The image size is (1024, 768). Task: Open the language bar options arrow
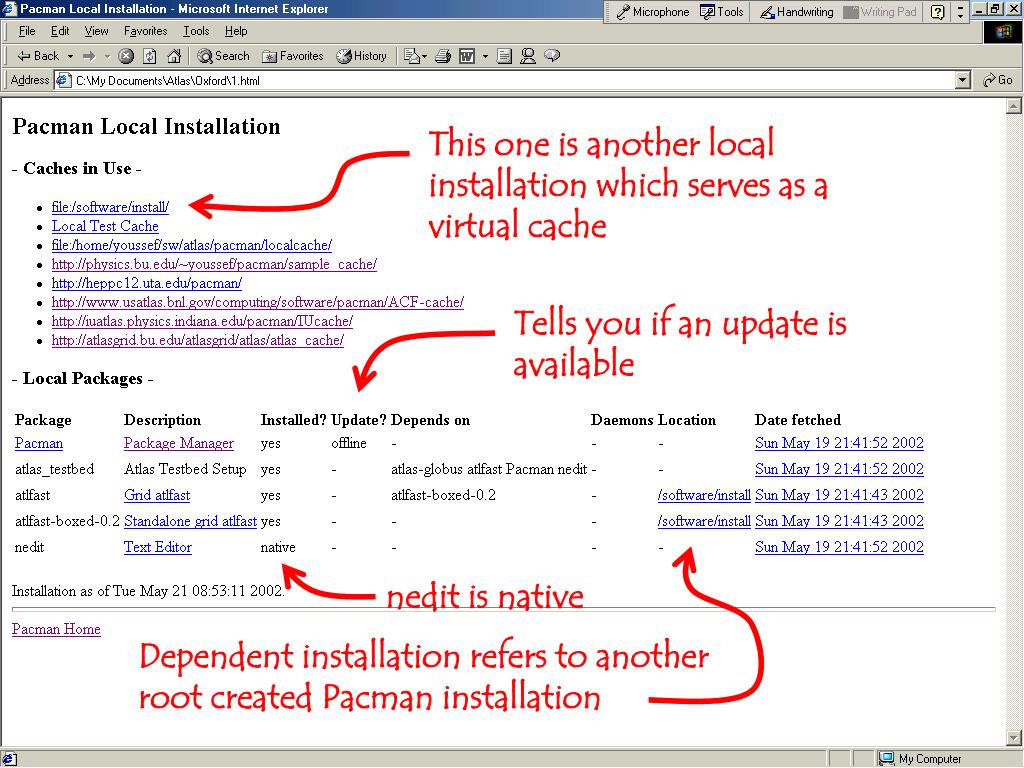(960, 12)
